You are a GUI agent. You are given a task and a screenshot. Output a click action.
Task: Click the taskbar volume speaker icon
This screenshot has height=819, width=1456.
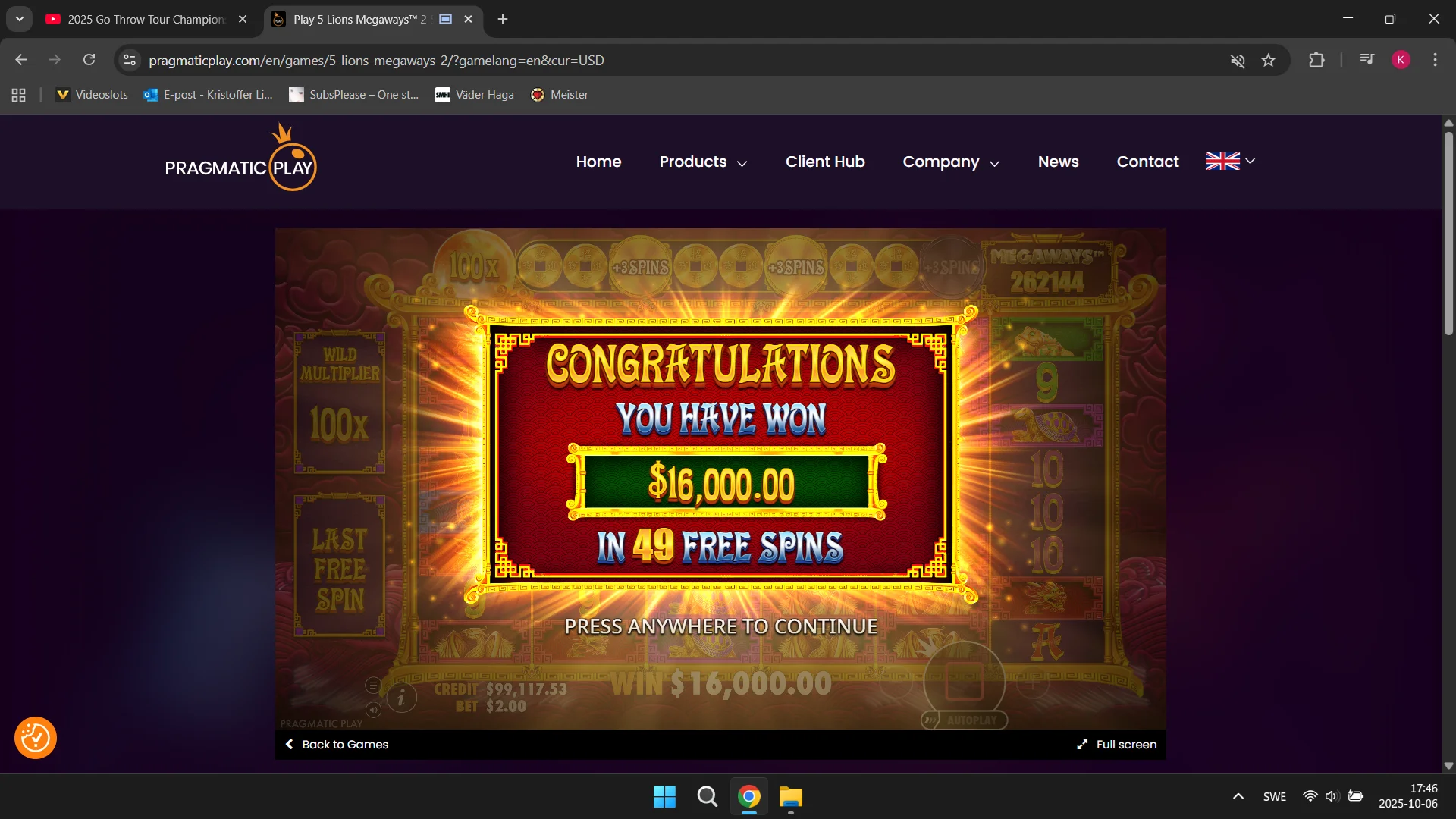click(x=1332, y=796)
